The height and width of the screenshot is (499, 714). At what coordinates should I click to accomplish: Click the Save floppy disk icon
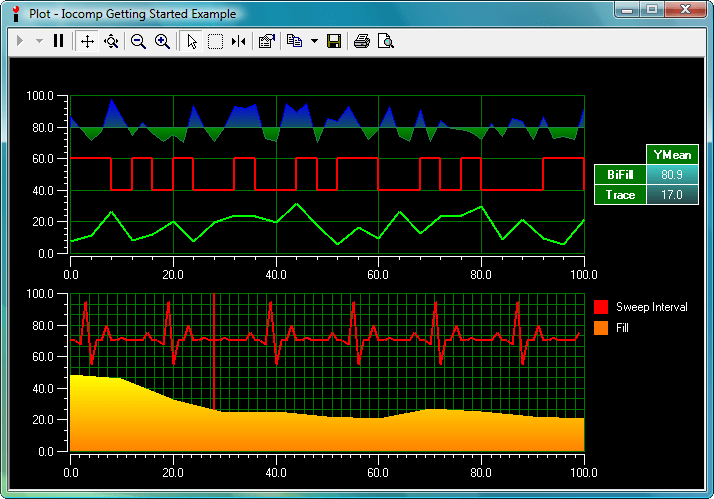334,41
